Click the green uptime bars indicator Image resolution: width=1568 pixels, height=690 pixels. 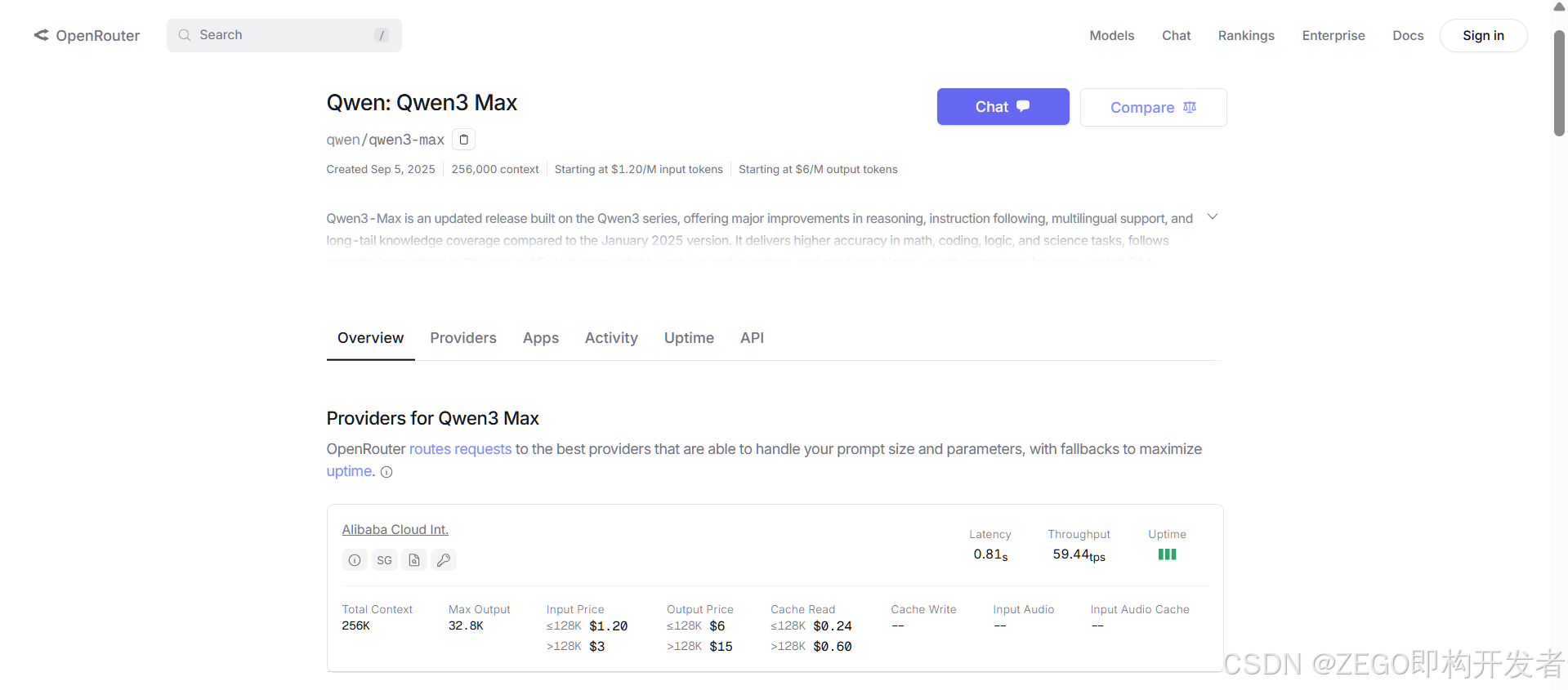[1167, 554]
